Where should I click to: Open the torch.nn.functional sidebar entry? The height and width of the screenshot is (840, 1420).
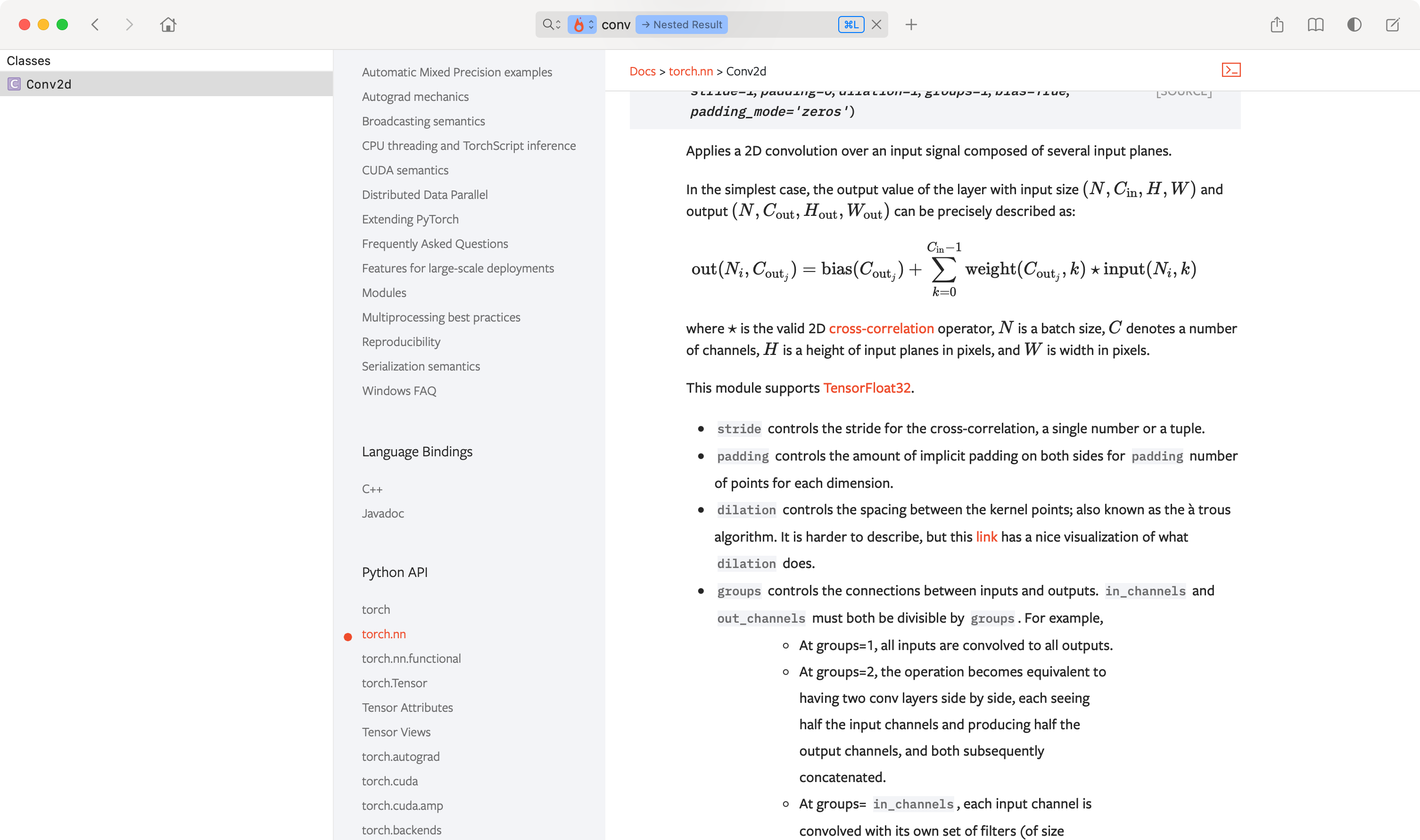[x=411, y=659]
